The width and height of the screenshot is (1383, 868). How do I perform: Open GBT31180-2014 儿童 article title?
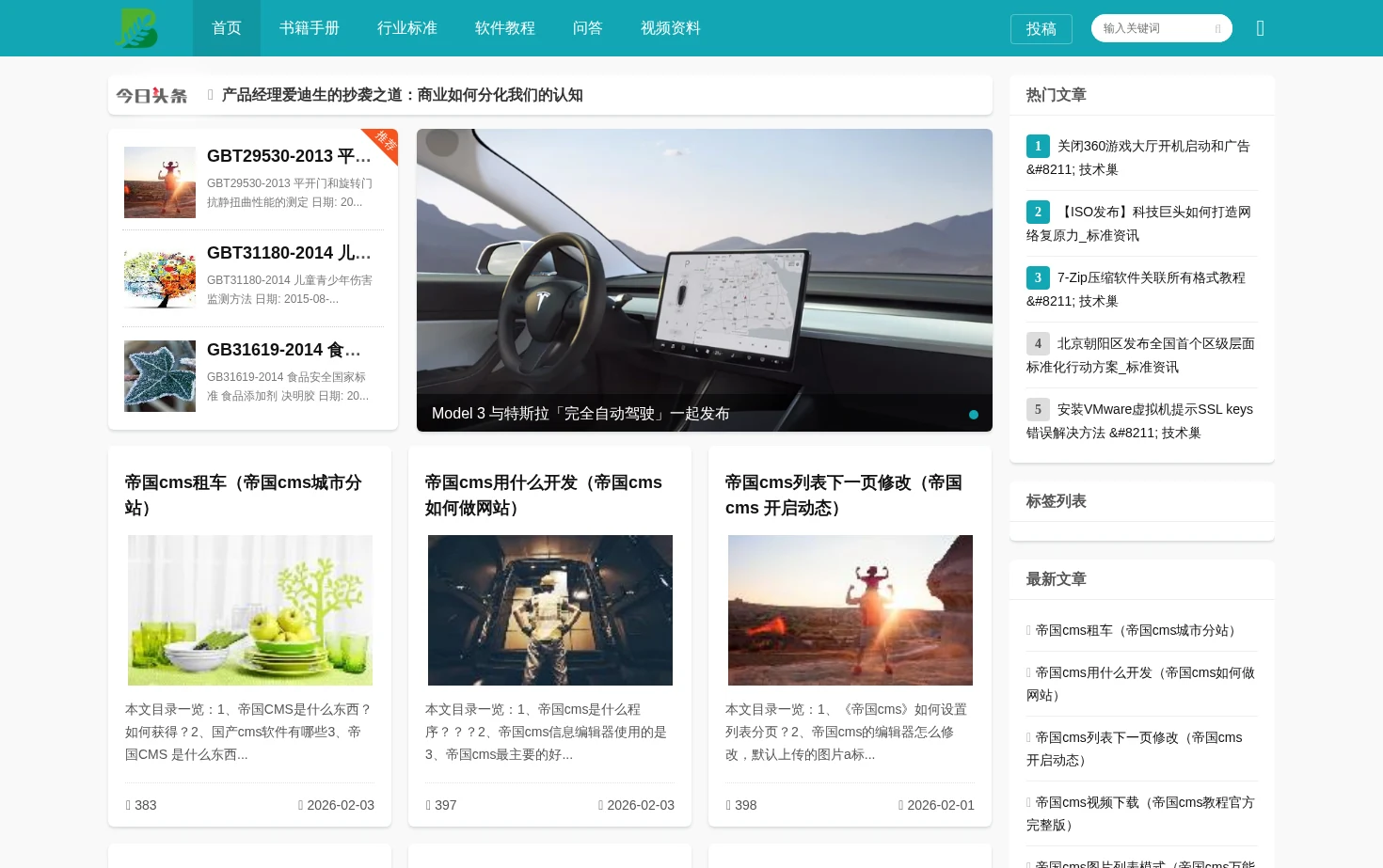pyautogui.click(x=290, y=253)
